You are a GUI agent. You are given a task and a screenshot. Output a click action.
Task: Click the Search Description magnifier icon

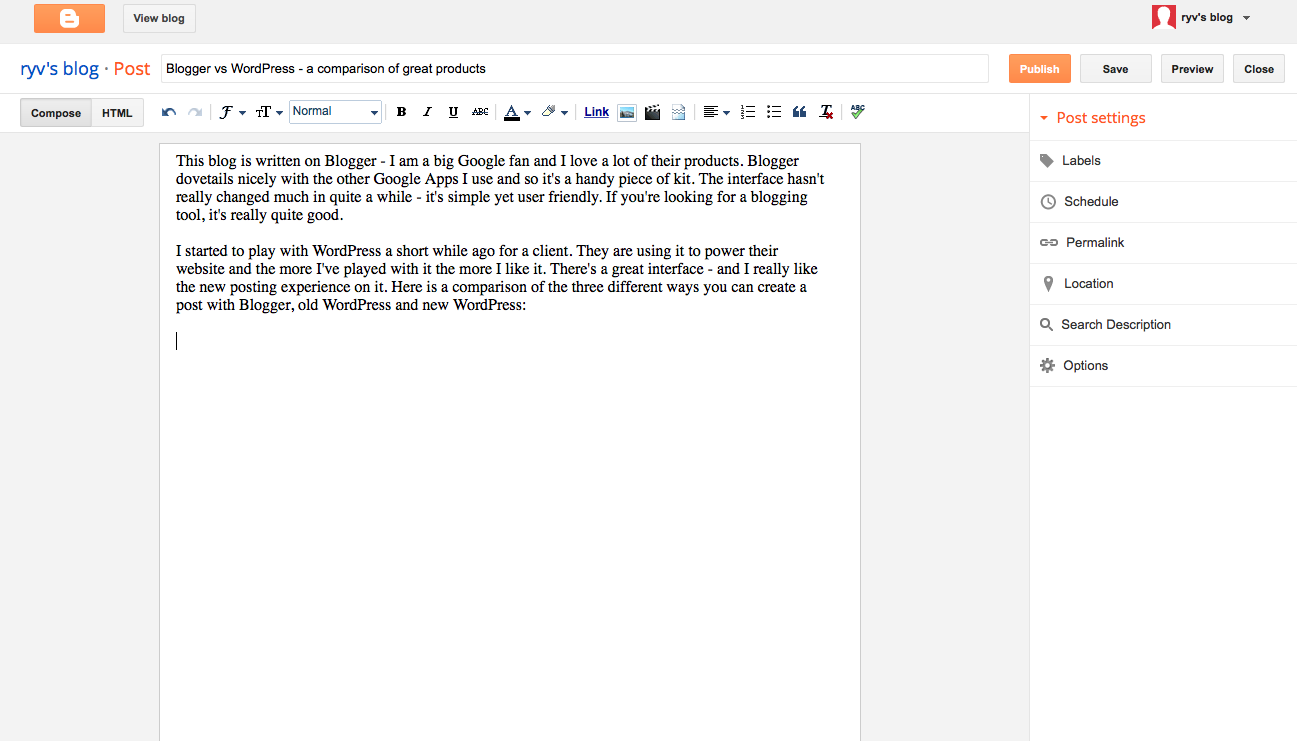click(1047, 325)
